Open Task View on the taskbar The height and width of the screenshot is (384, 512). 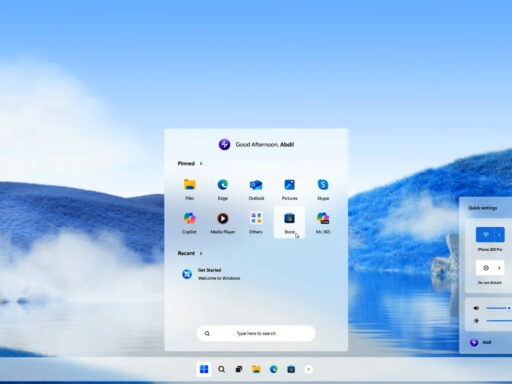(239, 369)
